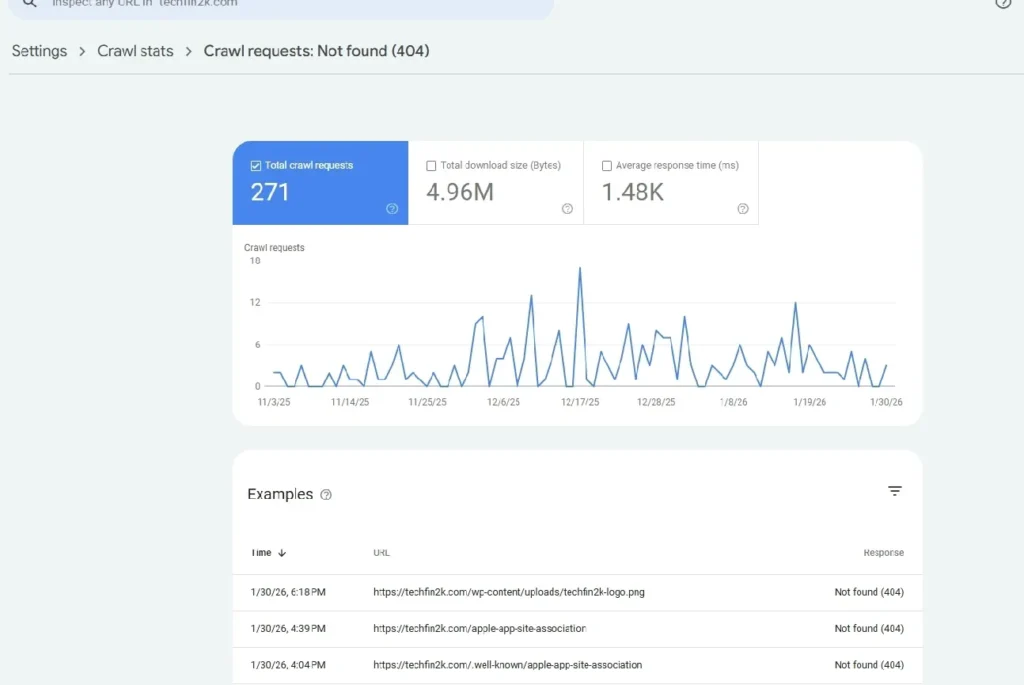Go to Crawl stats breadcrumb
The width and height of the screenshot is (1024, 685).
[135, 51]
